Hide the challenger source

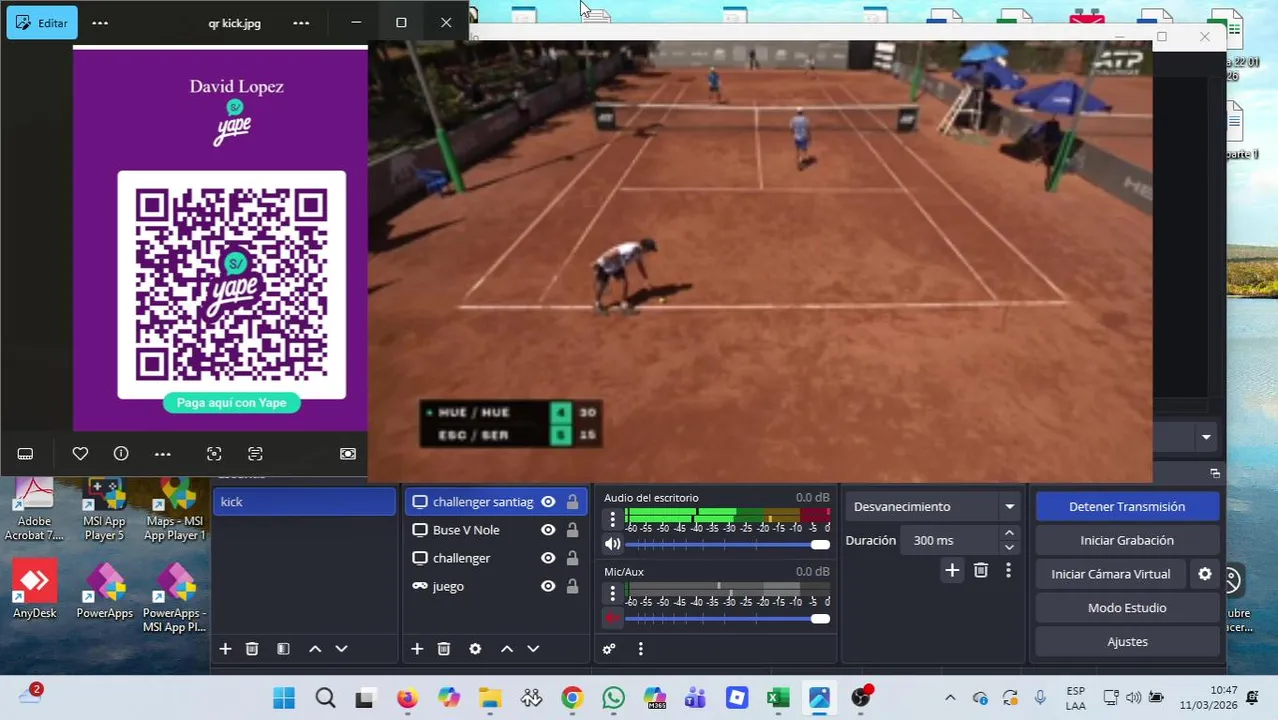click(548, 558)
